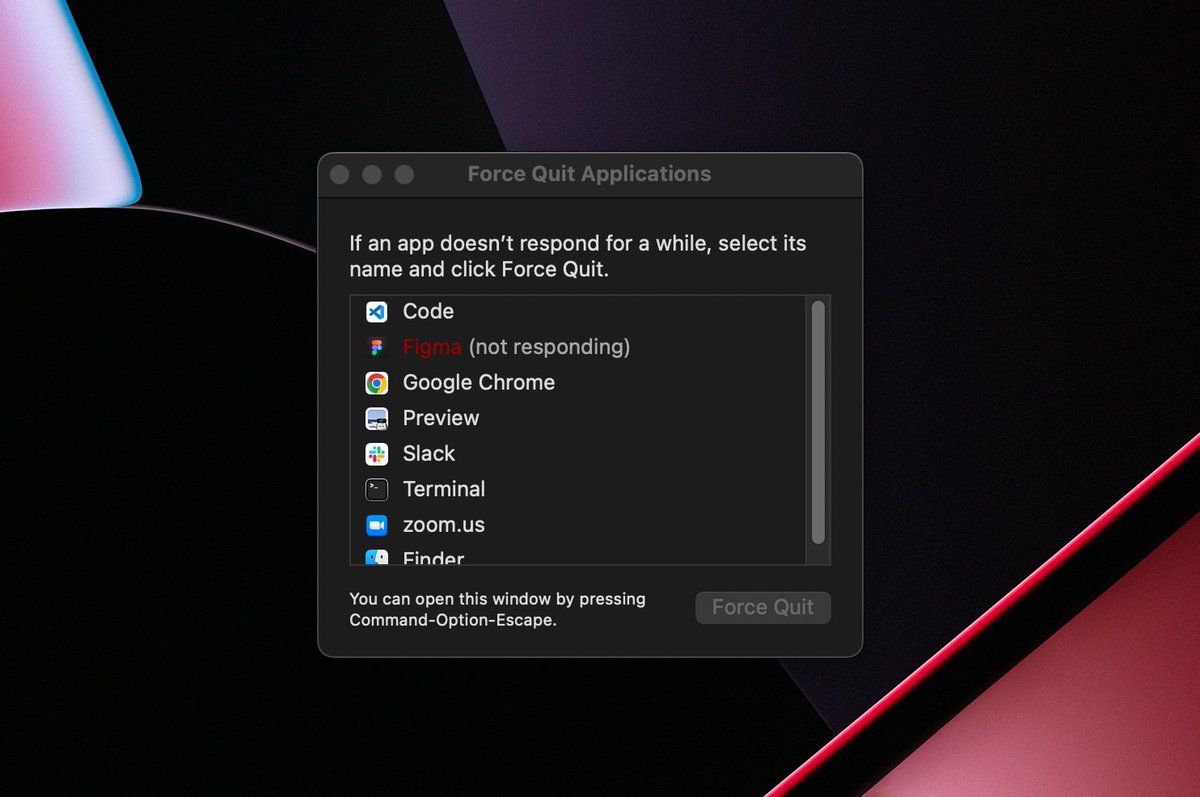Screen dimensions: 1200x797
Task: Click the zoom window button
Action: pyautogui.click(x=404, y=175)
